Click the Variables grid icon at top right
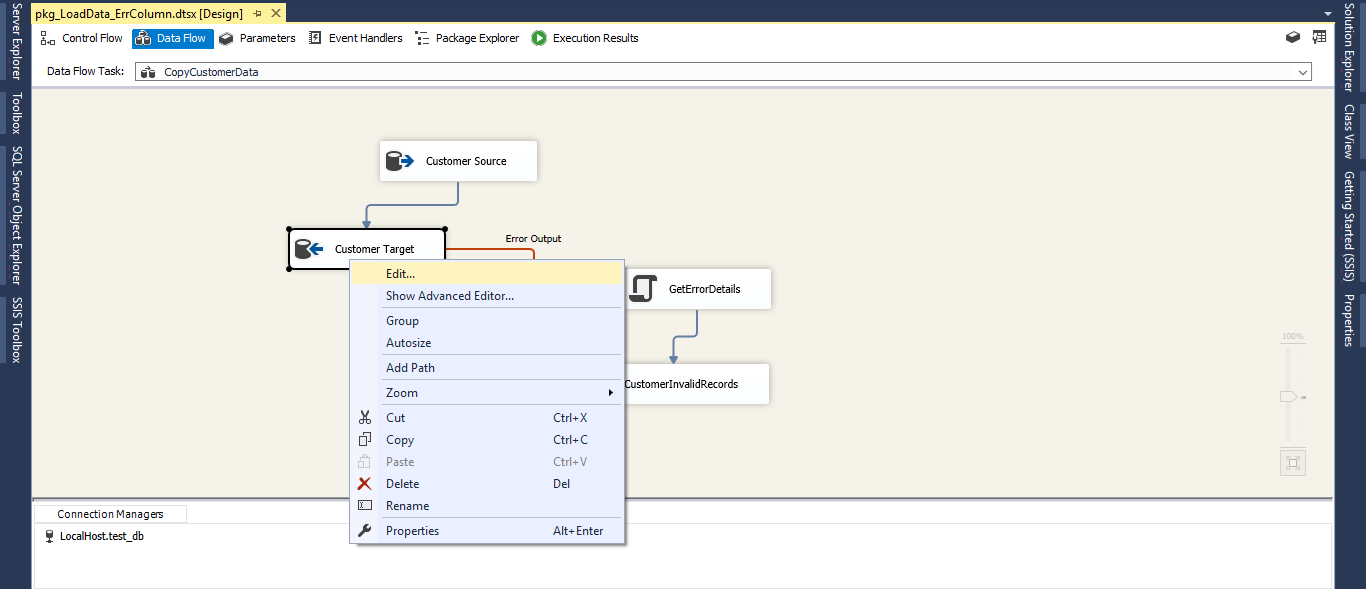Viewport: 1366px width, 589px height. pyautogui.click(x=1319, y=38)
